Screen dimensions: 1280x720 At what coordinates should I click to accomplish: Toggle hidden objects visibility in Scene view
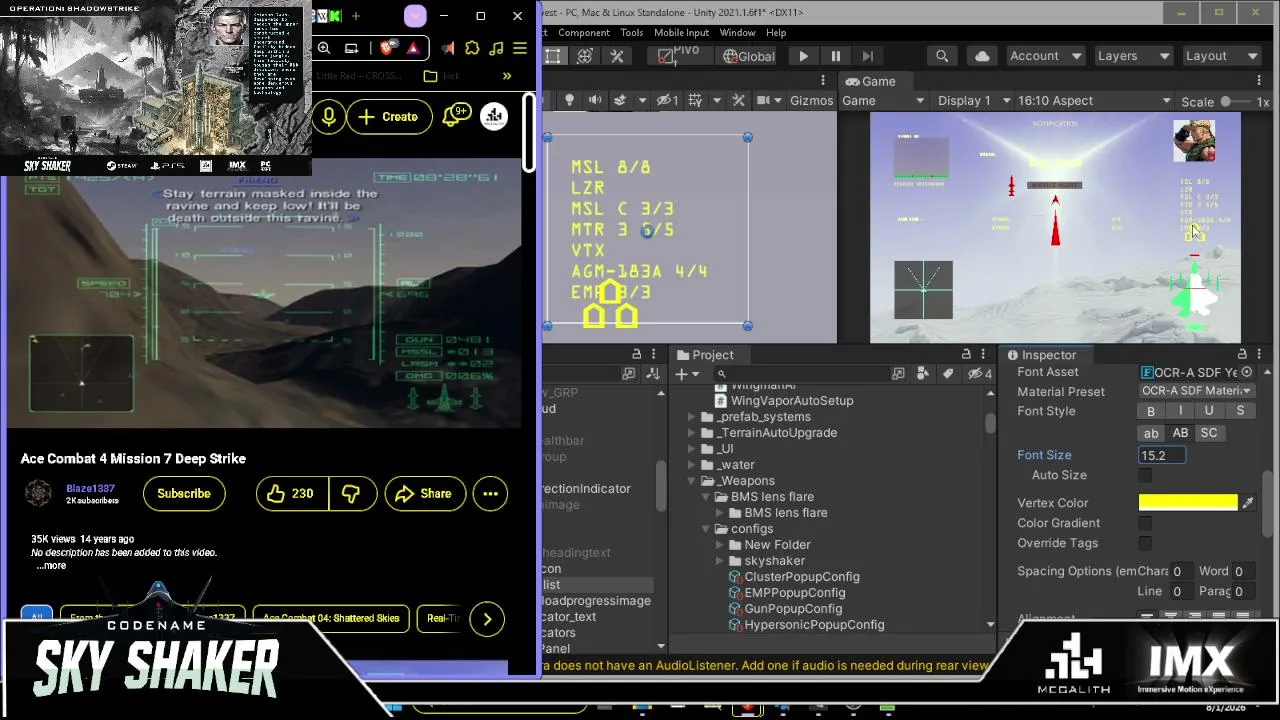667,100
